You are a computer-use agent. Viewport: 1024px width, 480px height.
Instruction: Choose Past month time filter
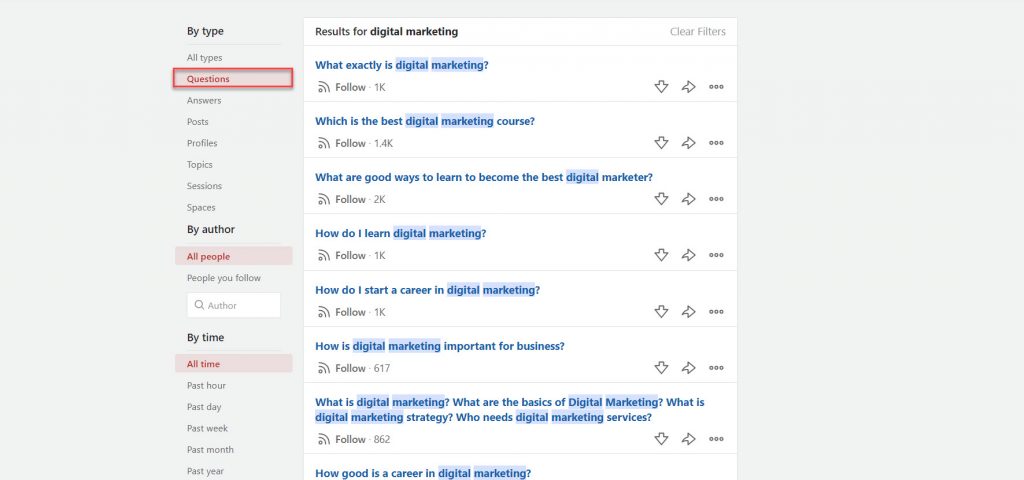[210, 450]
